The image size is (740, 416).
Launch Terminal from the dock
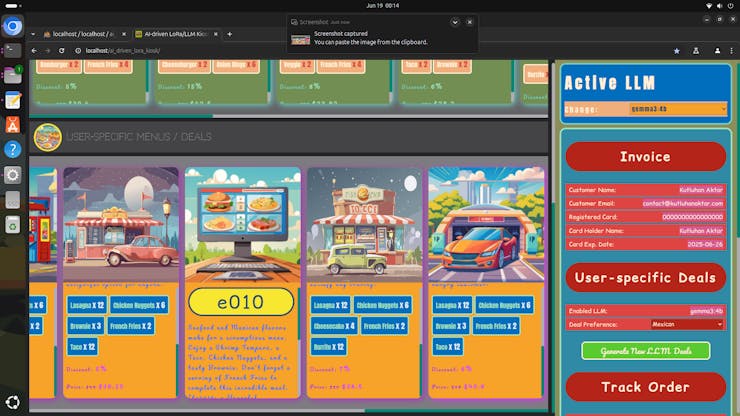click(13, 50)
